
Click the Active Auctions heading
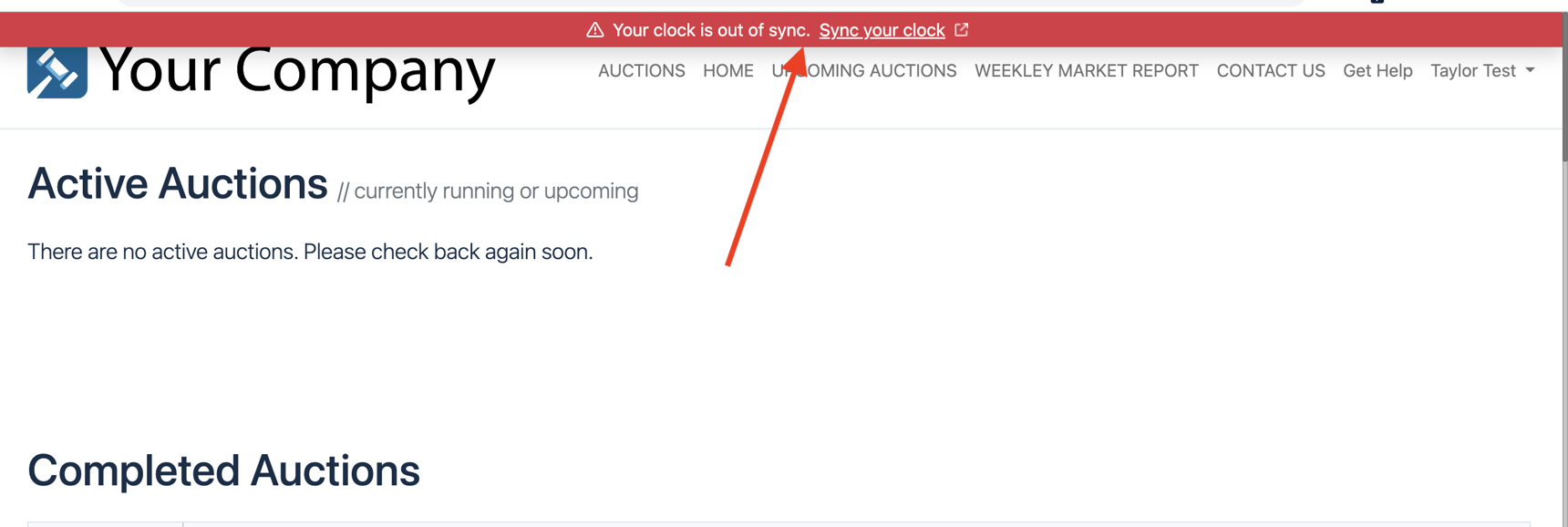178,184
